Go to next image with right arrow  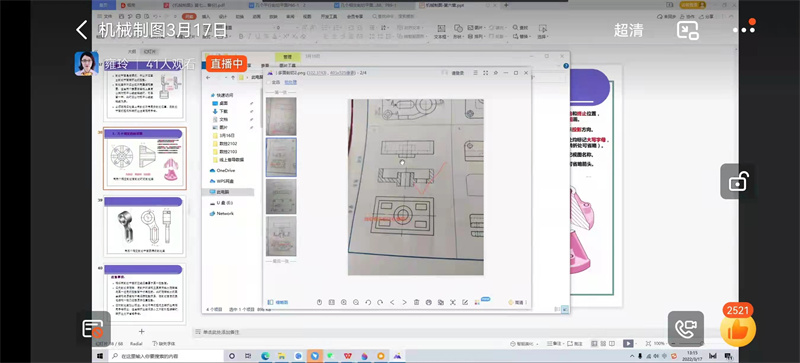(404, 302)
